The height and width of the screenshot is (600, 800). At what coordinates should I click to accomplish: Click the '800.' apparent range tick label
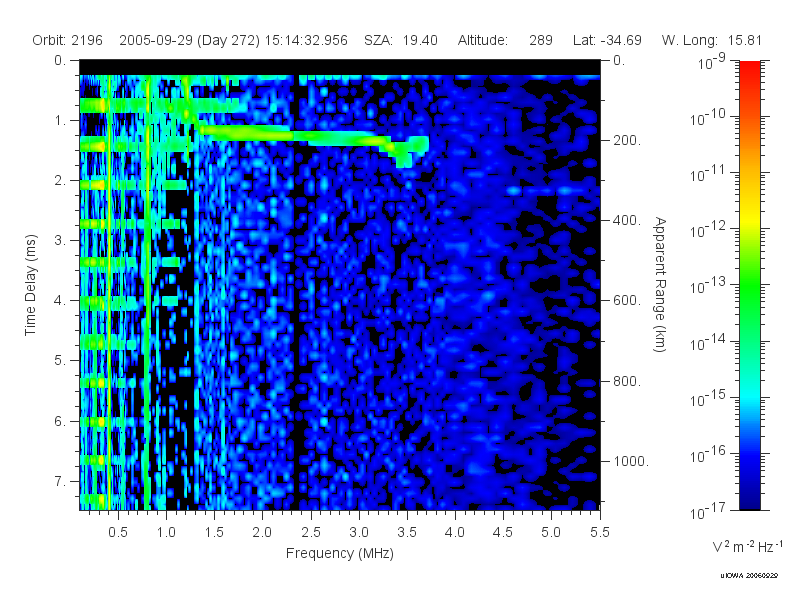[627, 381]
